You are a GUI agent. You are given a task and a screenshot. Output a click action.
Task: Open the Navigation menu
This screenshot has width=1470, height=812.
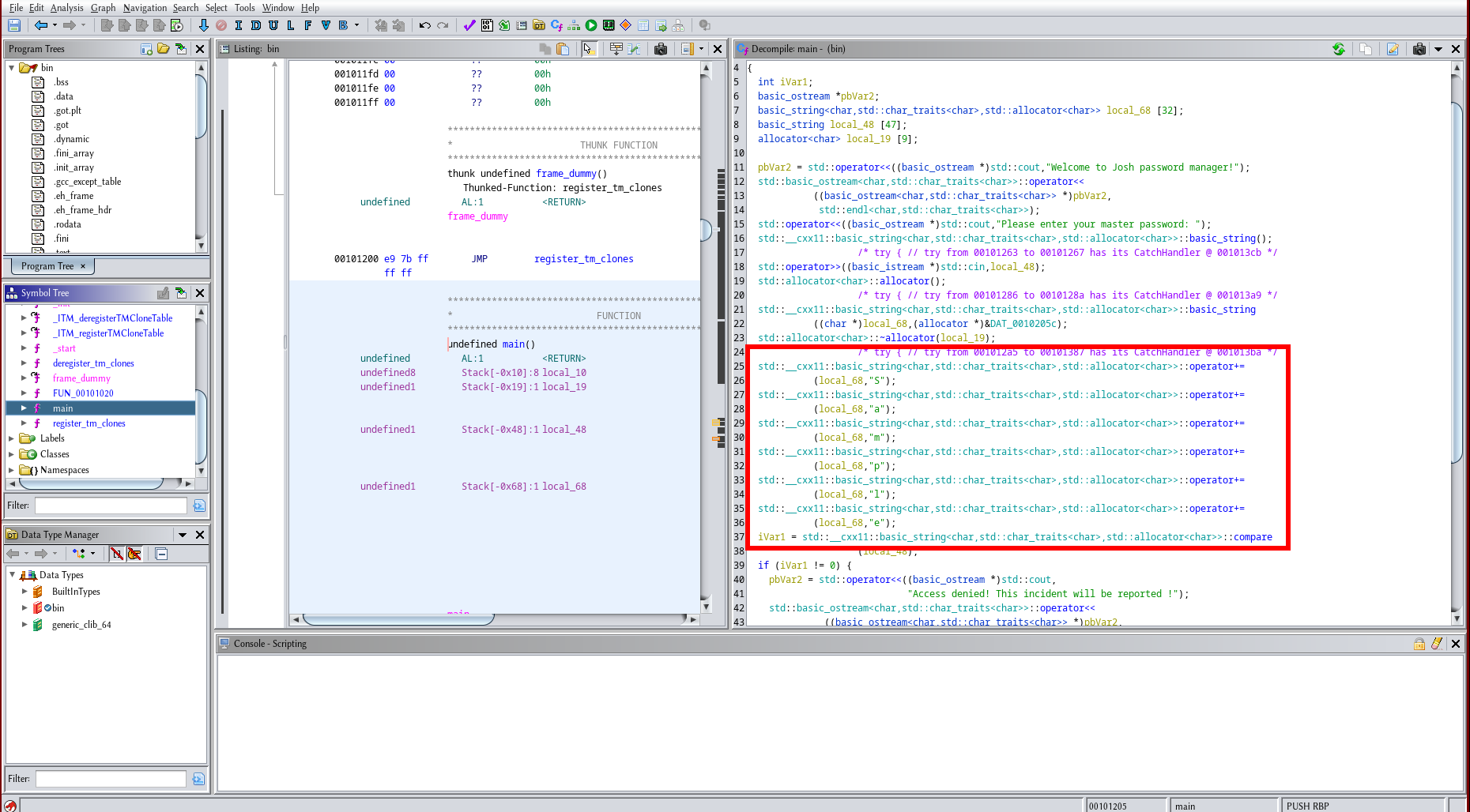pyautogui.click(x=145, y=8)
